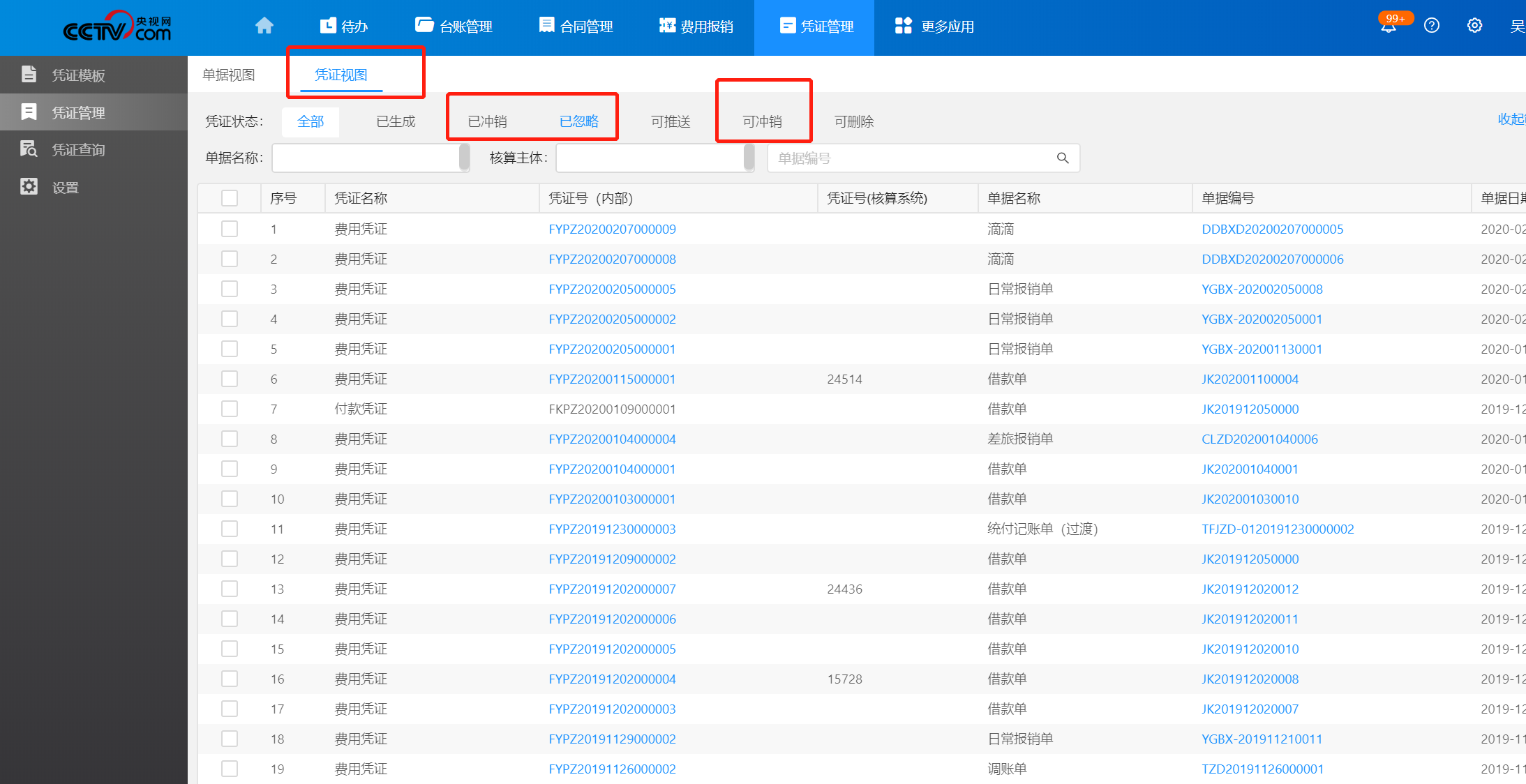Toggle the select-all checkbox in table header
Image resolution: width=1526 pixels, height=784 pixels.
tap(230, 198)
